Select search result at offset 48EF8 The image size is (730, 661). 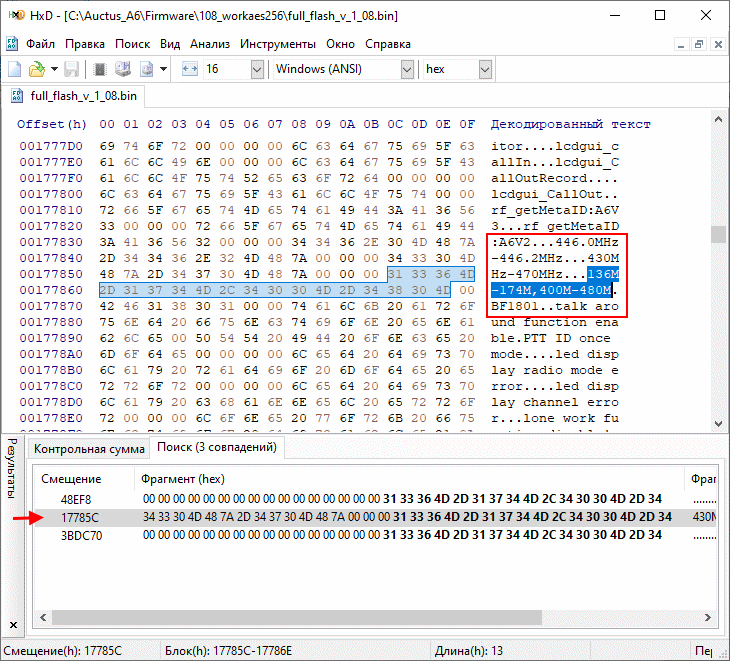pyautogui.click(x=374, y=499)
